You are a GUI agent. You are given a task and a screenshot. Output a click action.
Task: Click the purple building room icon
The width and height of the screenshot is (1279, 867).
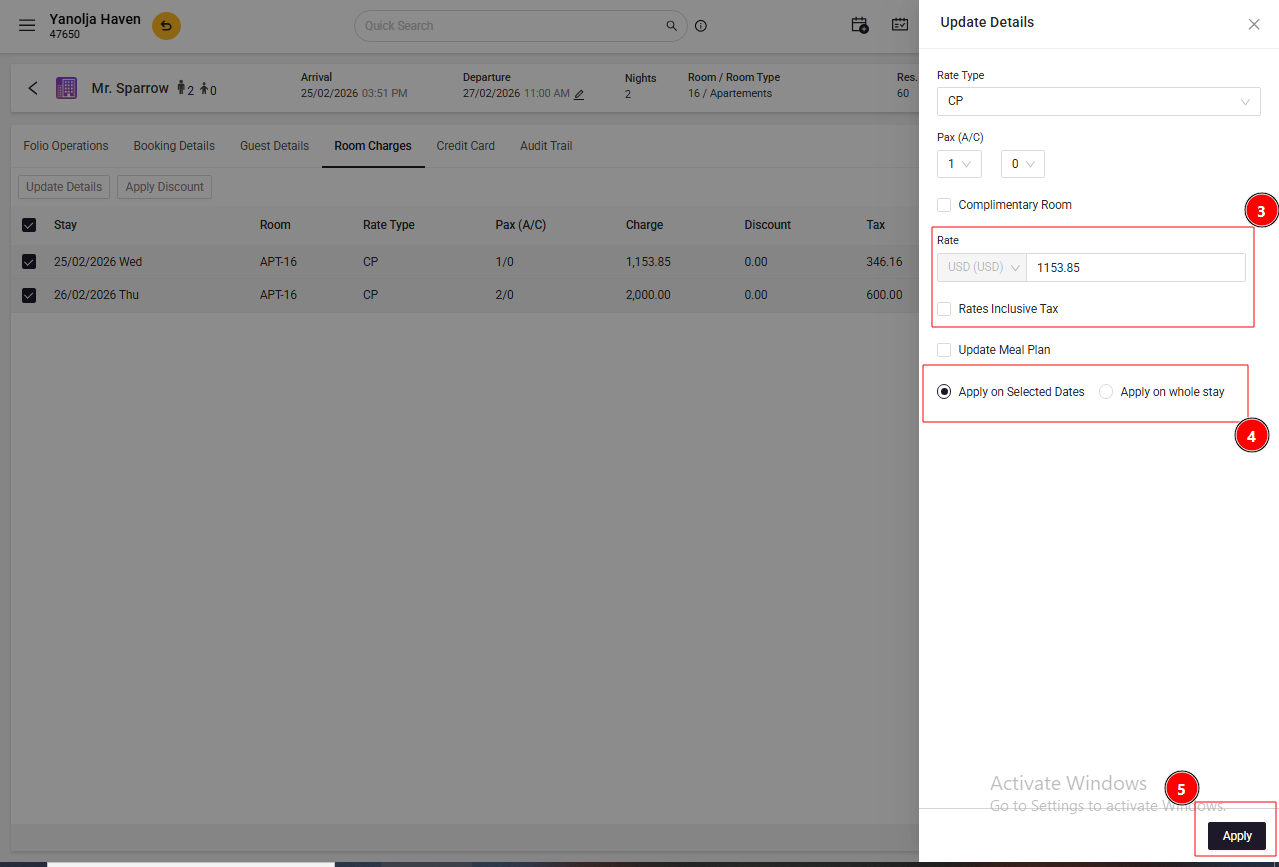(66, 88)
